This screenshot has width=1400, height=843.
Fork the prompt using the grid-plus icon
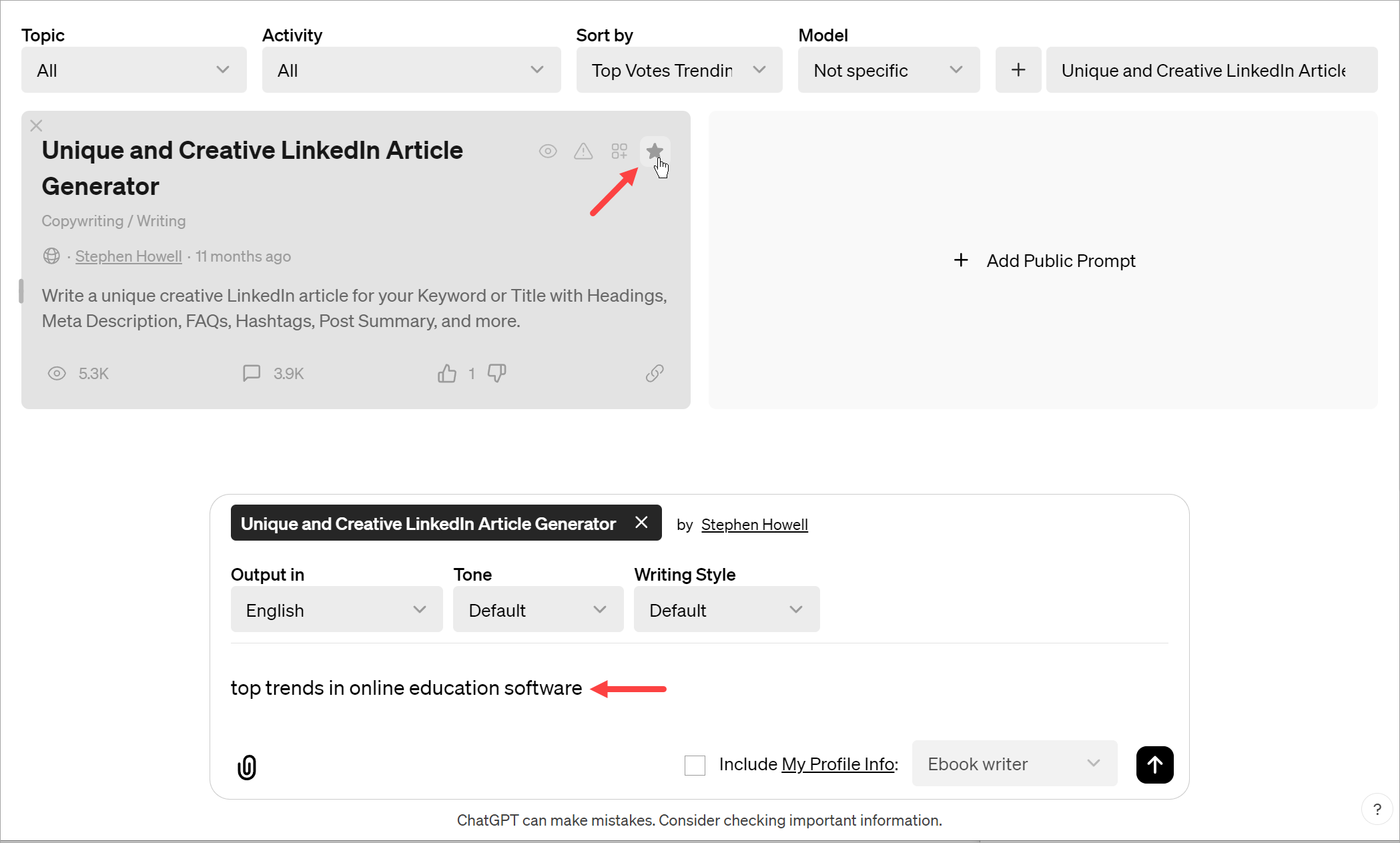[619, 151]
